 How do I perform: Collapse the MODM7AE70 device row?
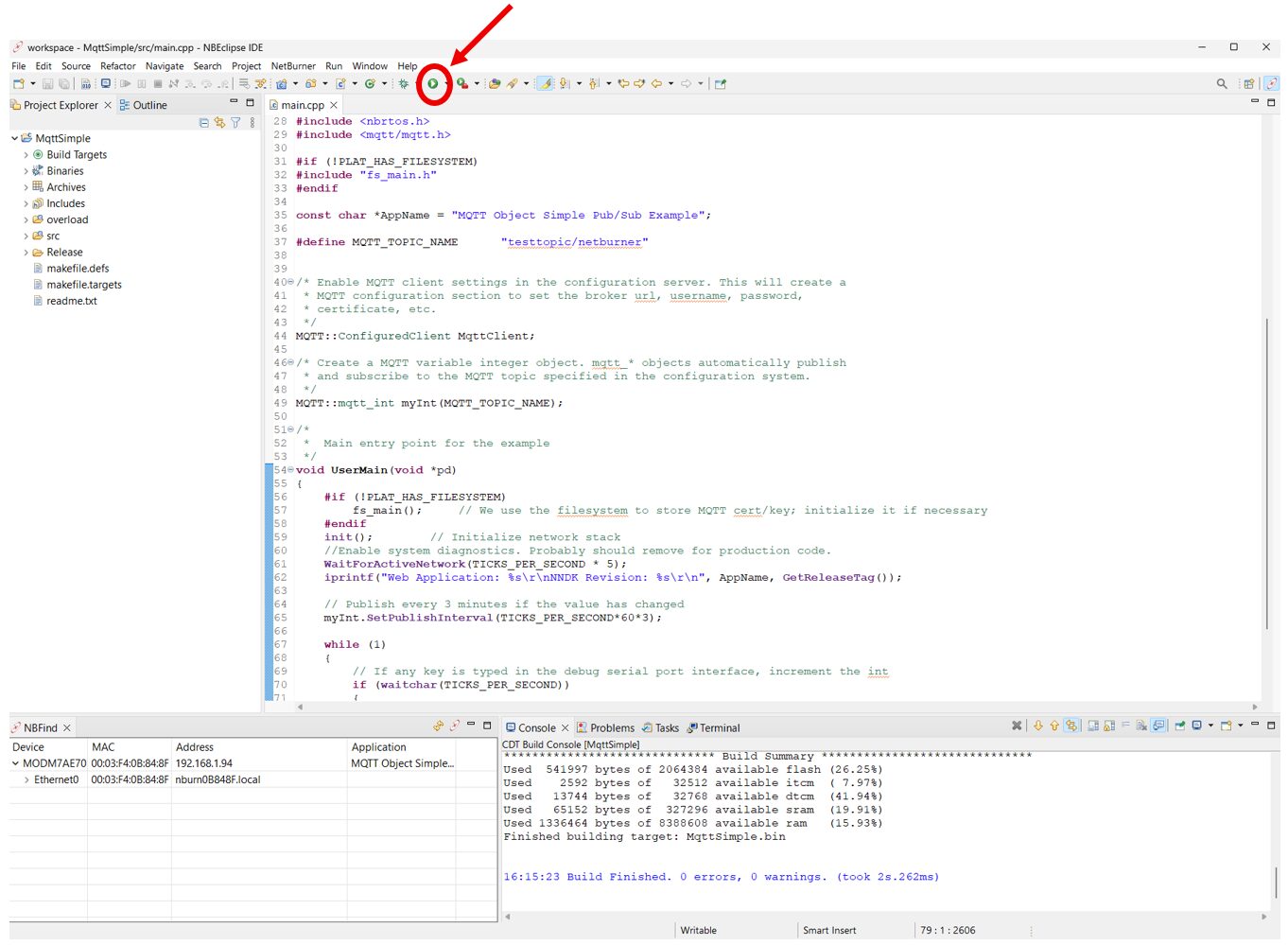click(x=15, y=763)
